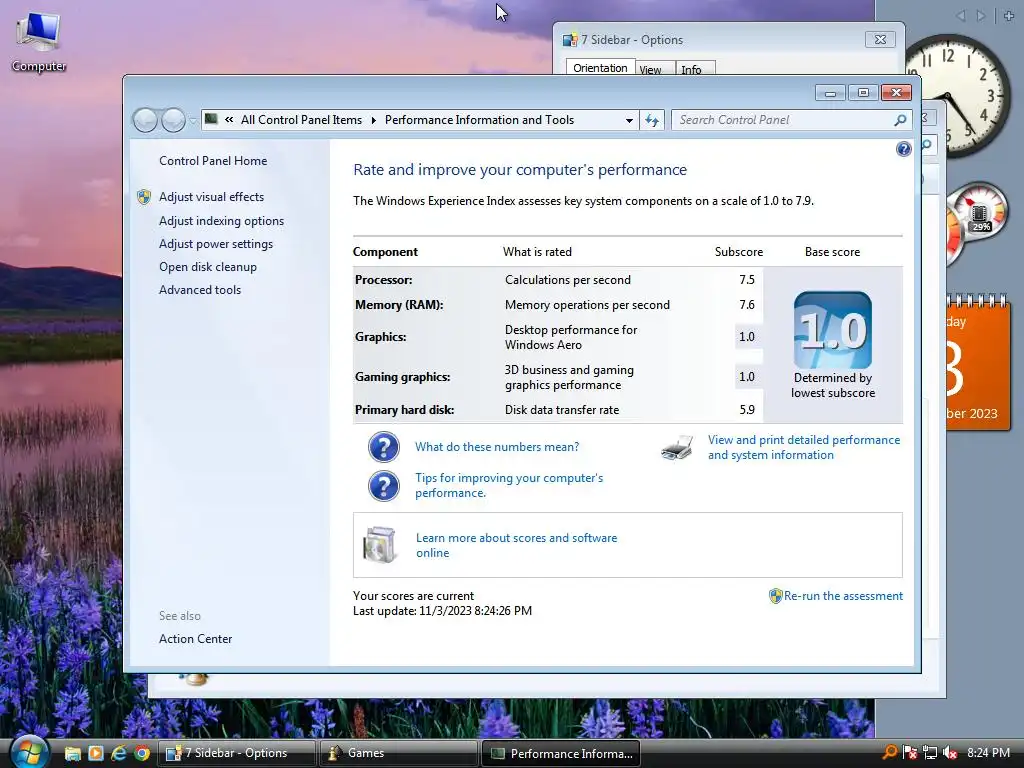Switch to Performance Information taskbar button
Viewport: 1024px width, 768px height.
(x=560, y=753)
